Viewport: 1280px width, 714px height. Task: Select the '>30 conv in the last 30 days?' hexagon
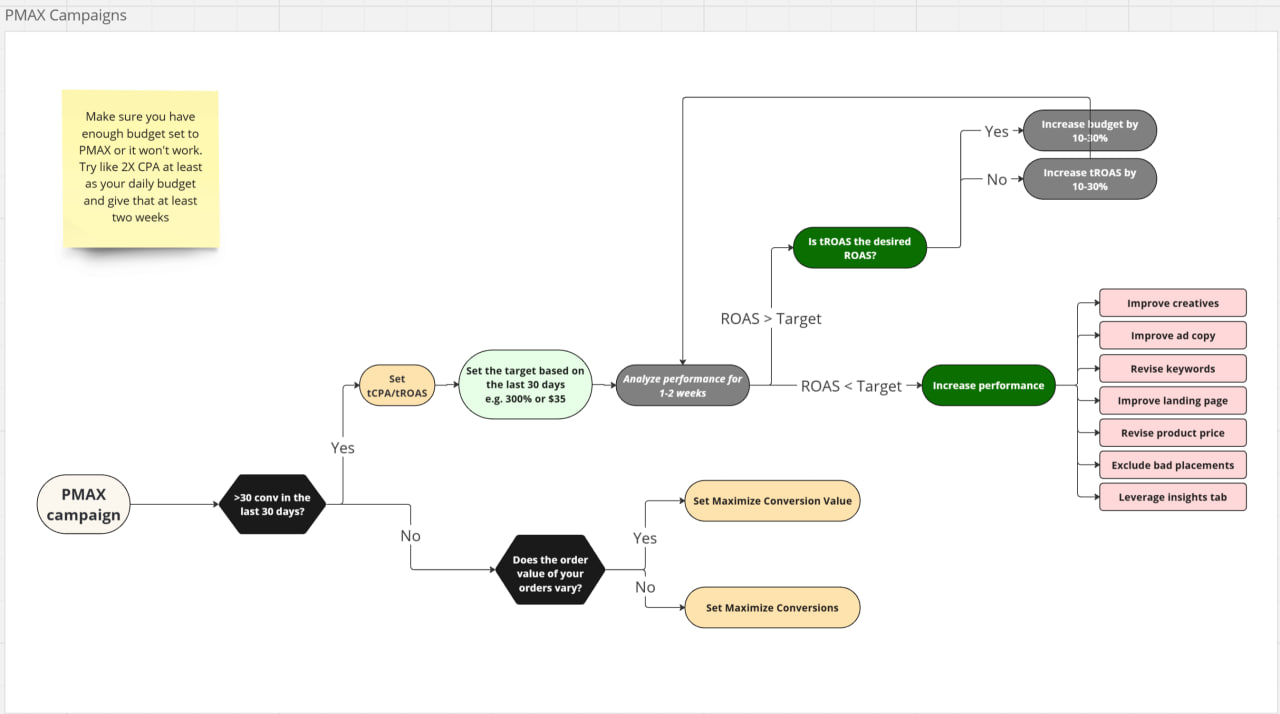coord(272,505)
